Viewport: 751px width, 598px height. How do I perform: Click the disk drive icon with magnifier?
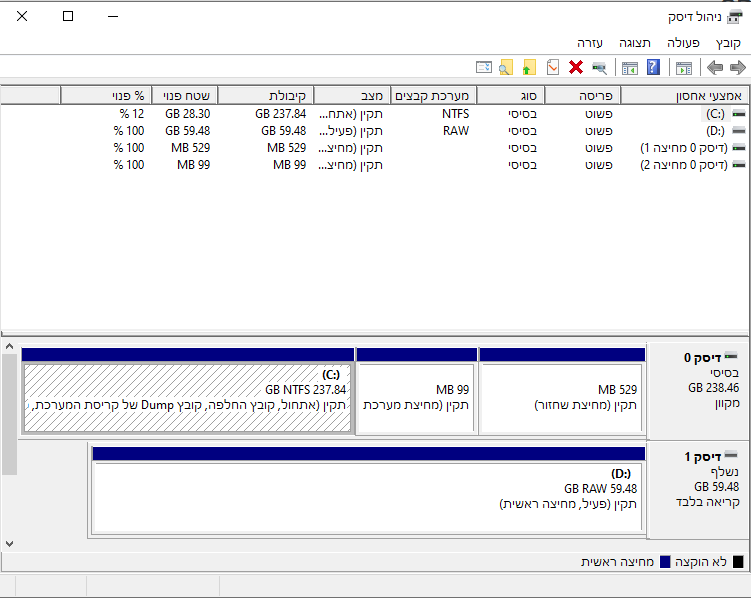pyautogui.click(x=599, y=68)
